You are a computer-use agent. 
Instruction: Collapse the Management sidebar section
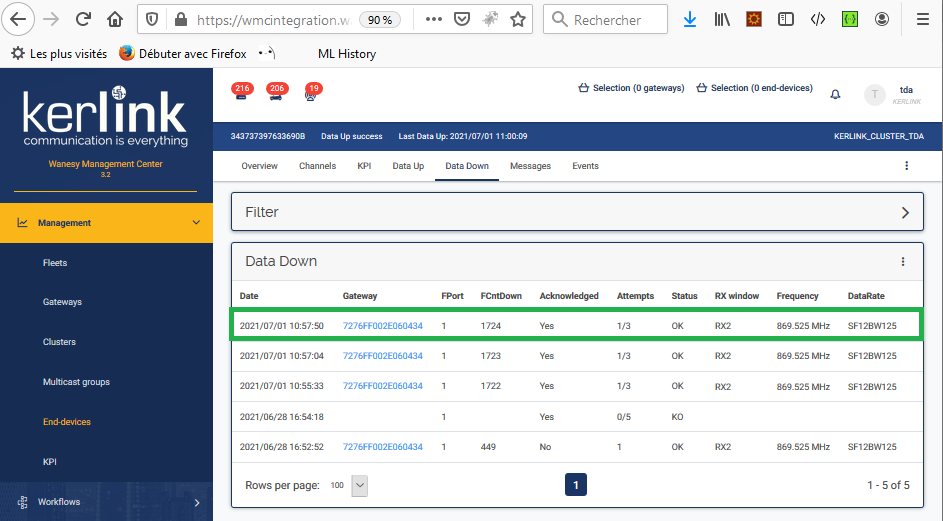click(195, 223)
